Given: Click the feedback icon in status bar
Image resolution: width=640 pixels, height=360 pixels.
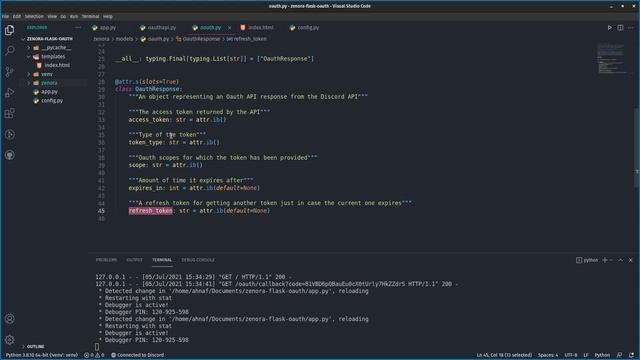Looking at the screenshot, I should coord(619,355).
